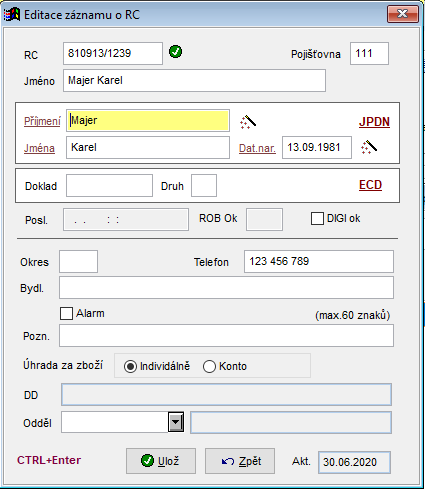
Task: Go back using the Zpět button
Action: (240, 461)
